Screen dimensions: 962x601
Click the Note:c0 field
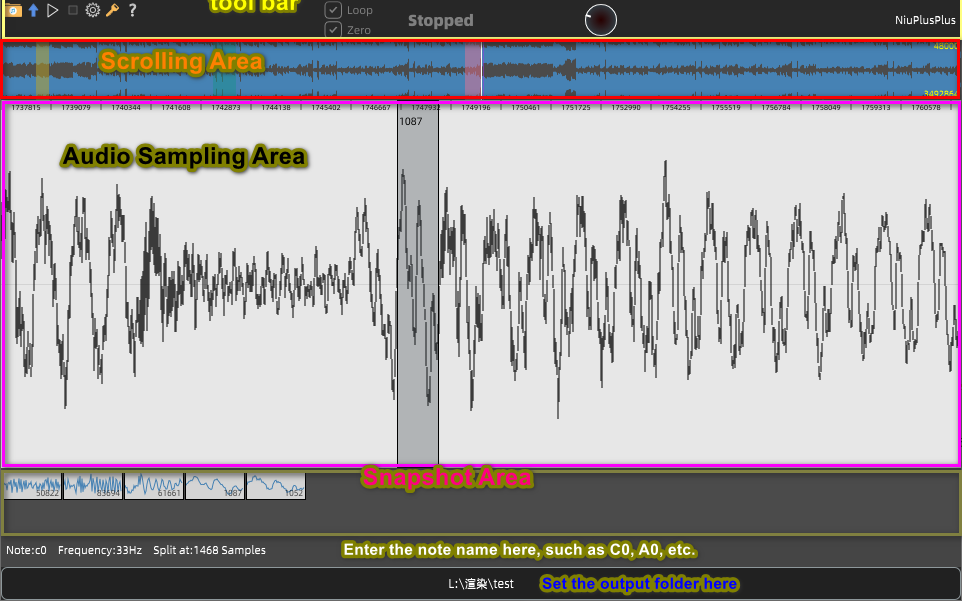26,550
